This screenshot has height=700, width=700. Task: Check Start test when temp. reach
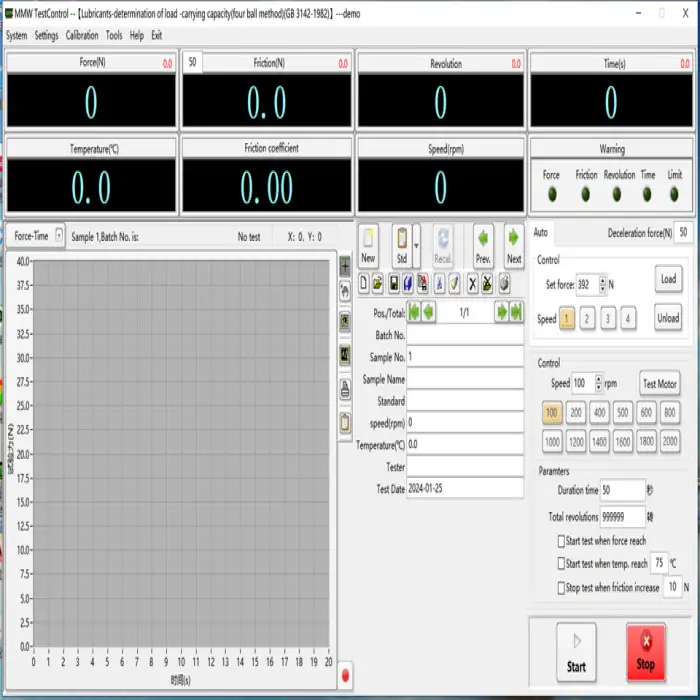click(561, 564)
